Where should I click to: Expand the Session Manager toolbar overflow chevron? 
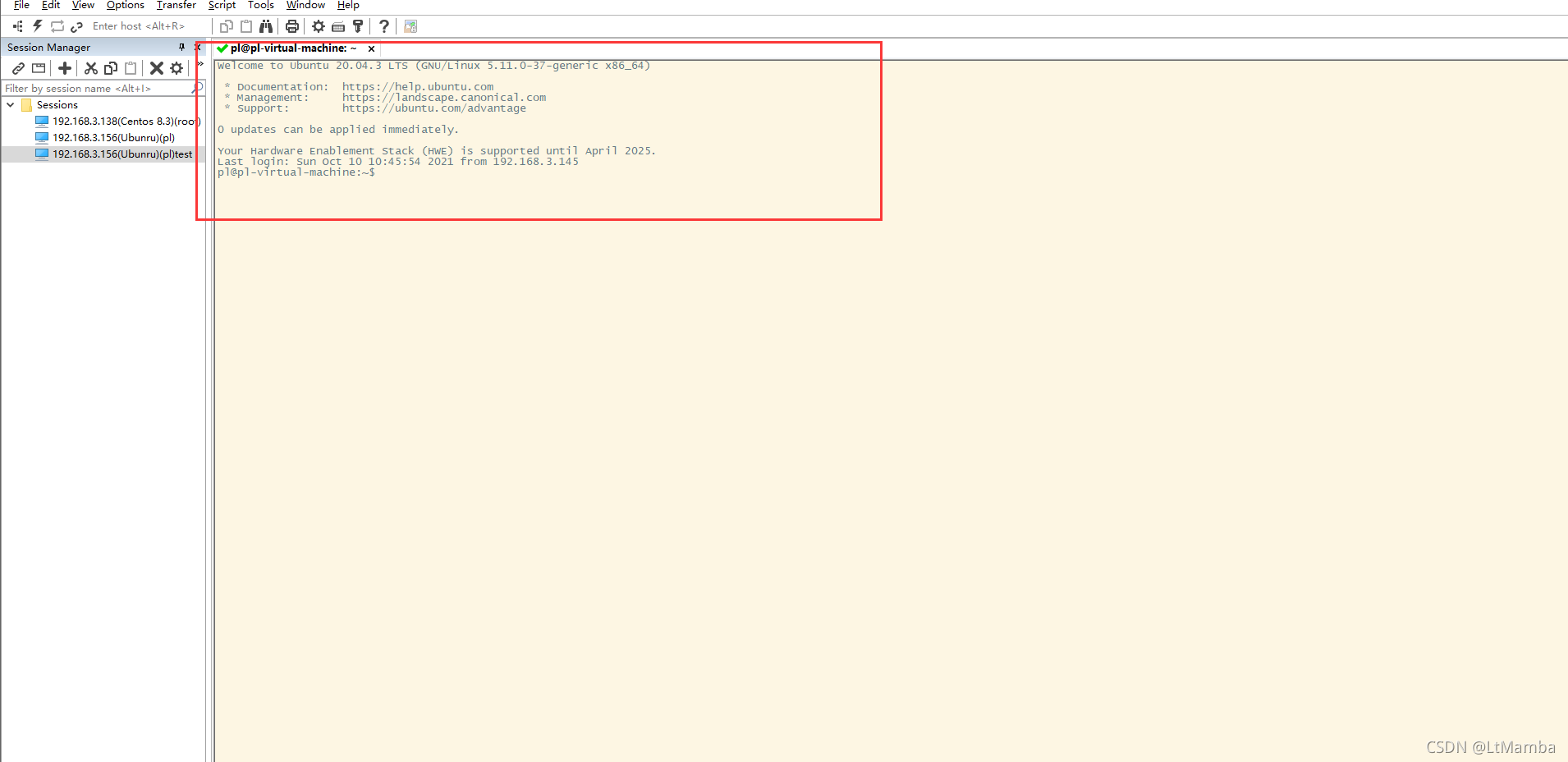(x=199, y=64)
